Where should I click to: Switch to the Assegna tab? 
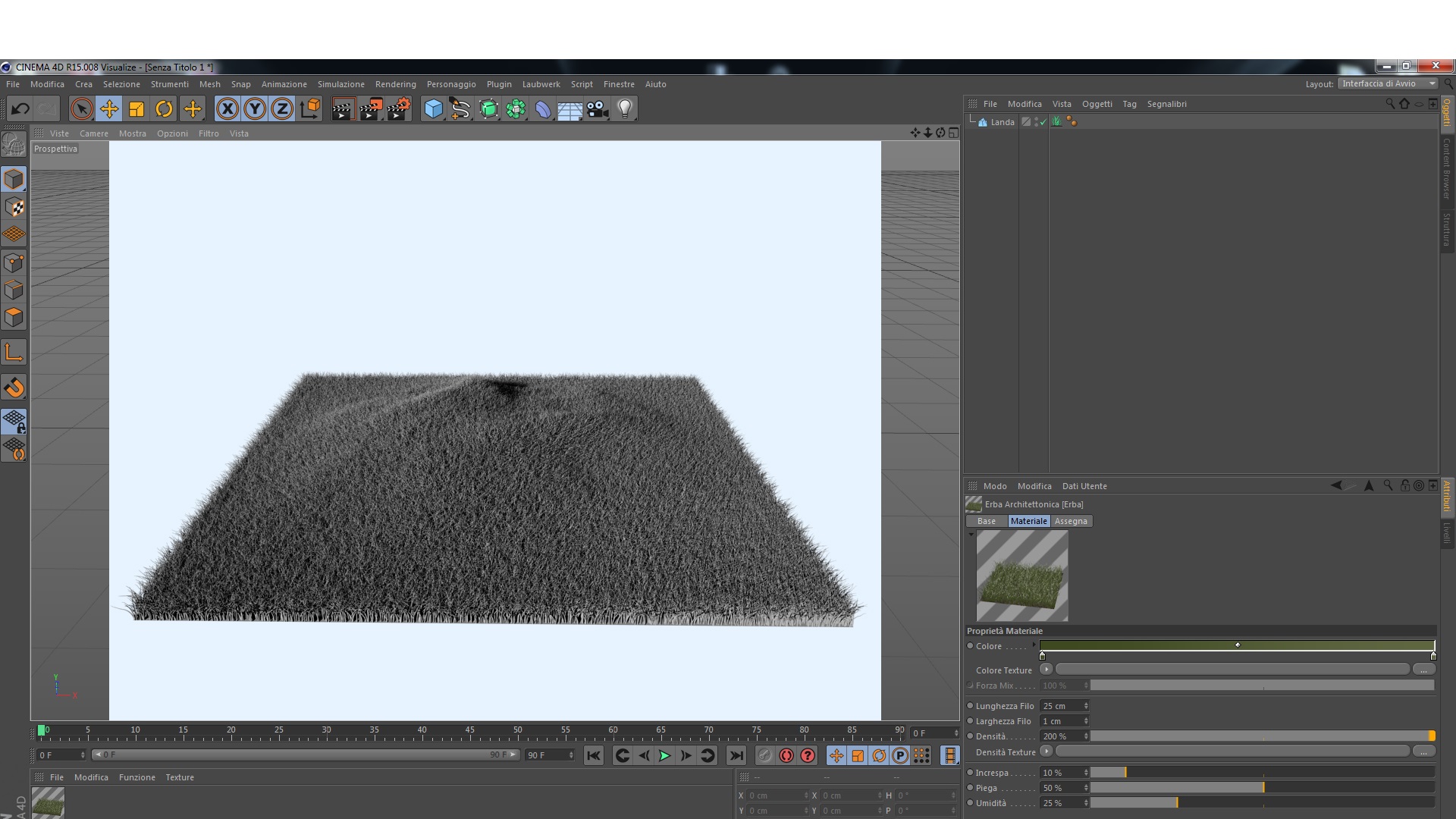click(x=1070, y=521)
